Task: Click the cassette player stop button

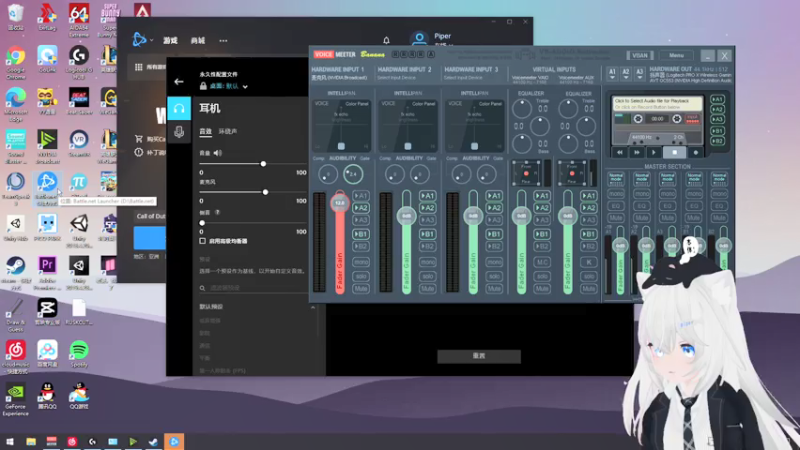Action: click(674, 152)
